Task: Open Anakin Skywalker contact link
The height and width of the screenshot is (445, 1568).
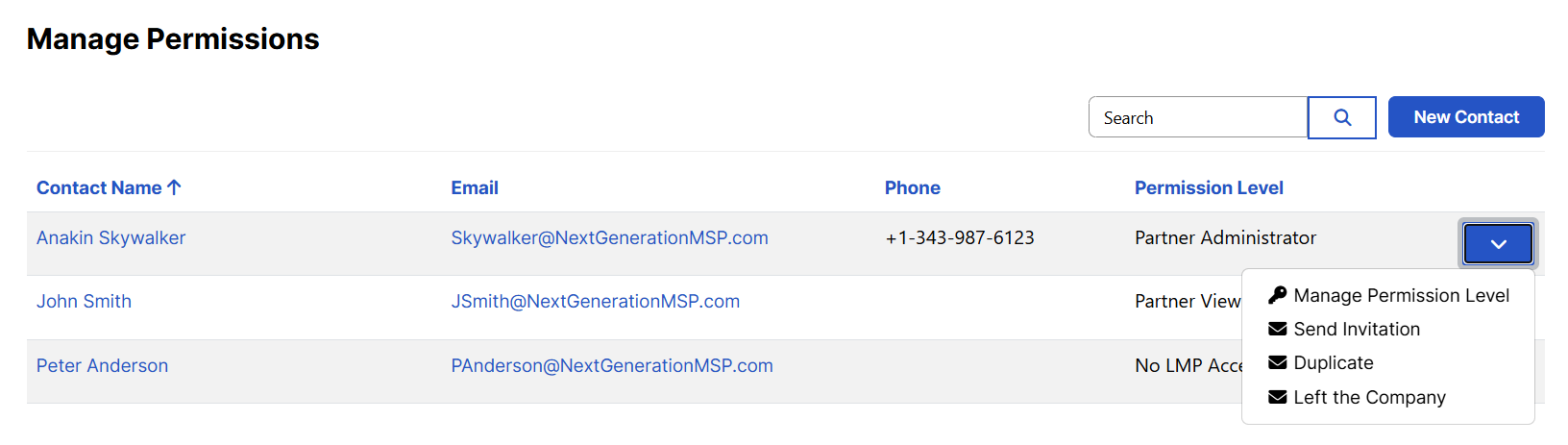Action: pyautogui.click(x=111, y=237)
